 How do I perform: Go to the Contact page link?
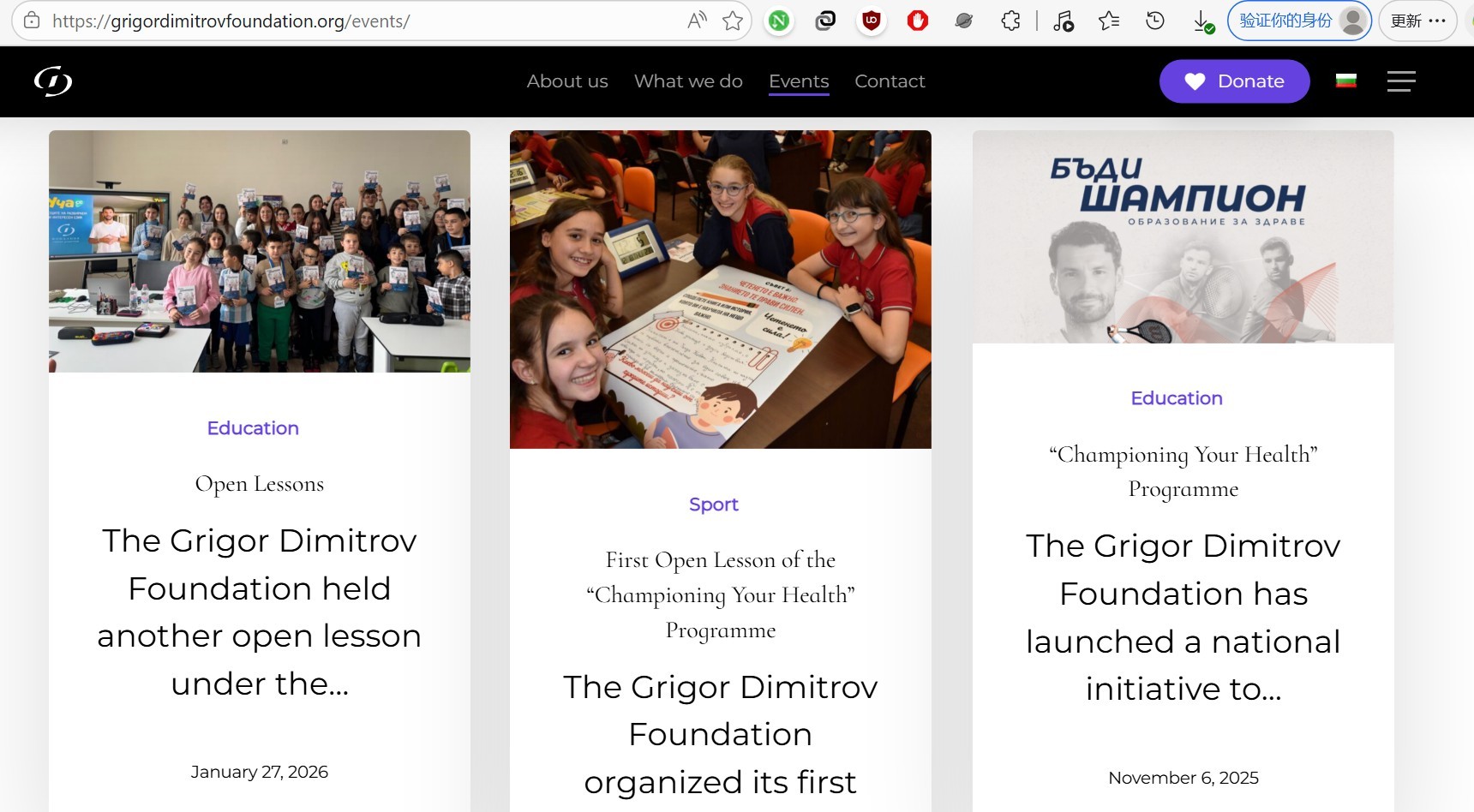(x=890, y=81)
